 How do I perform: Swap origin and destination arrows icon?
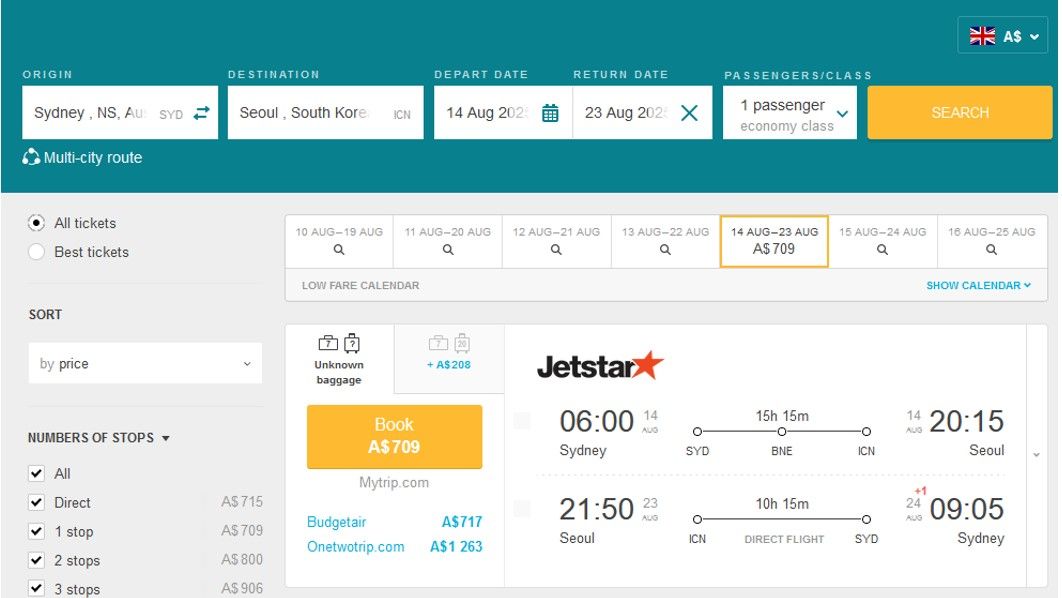coord(201,113)
